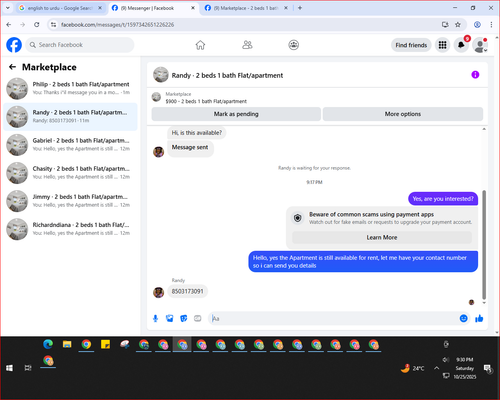Open Chasity's conversation in list

pyautogui.click(x=70, y=173)
